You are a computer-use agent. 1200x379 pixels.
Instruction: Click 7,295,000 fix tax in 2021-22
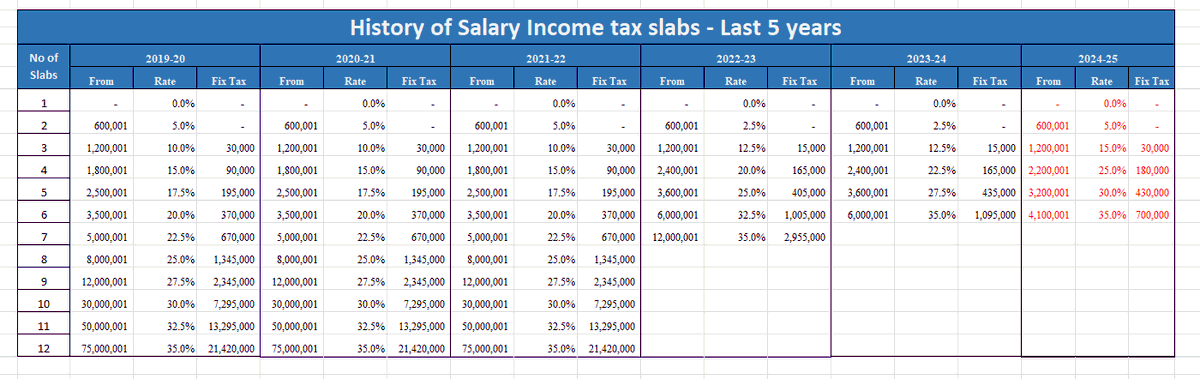[615, 304]
